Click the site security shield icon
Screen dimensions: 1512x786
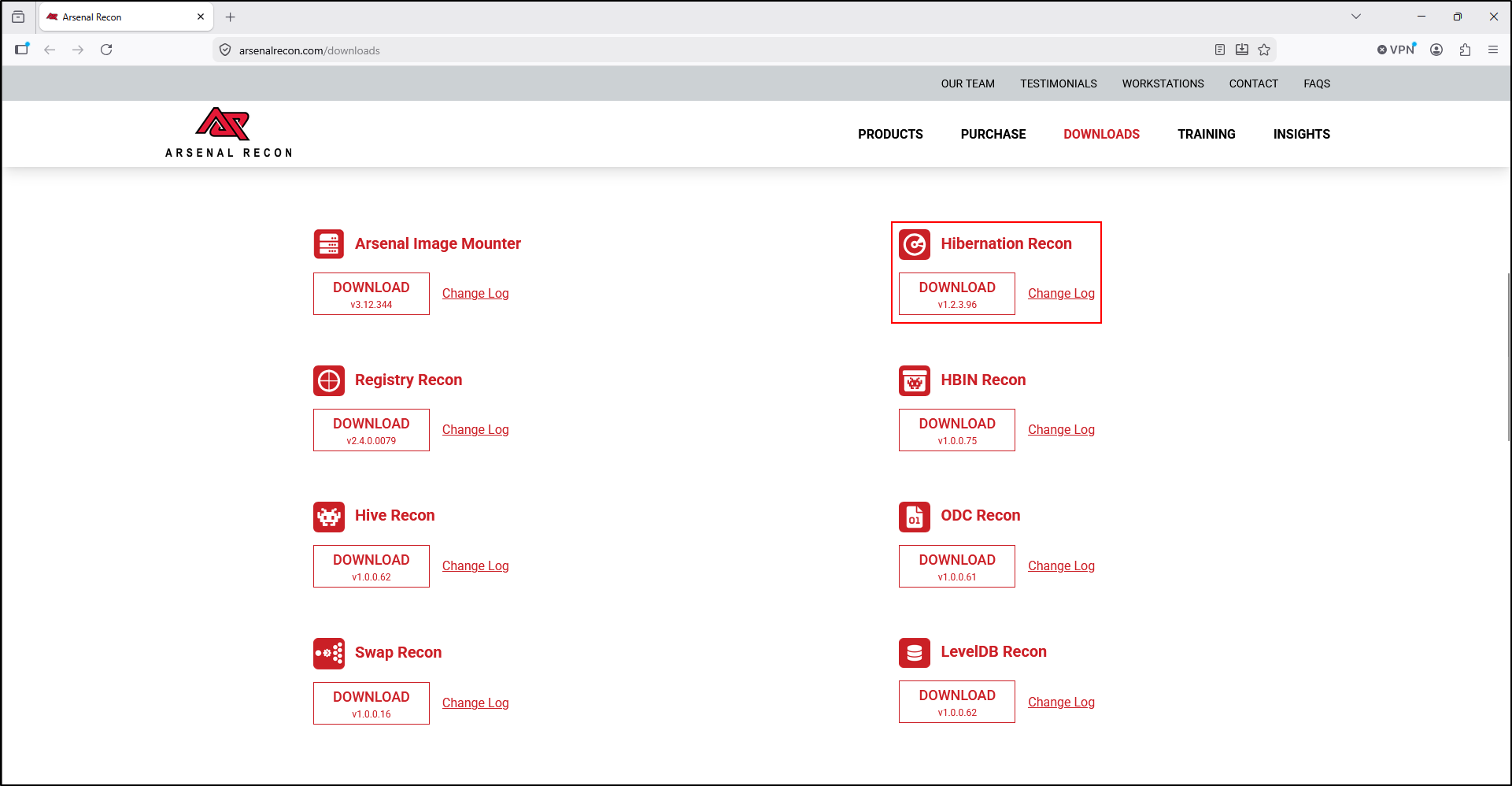[x=225, y=50]
